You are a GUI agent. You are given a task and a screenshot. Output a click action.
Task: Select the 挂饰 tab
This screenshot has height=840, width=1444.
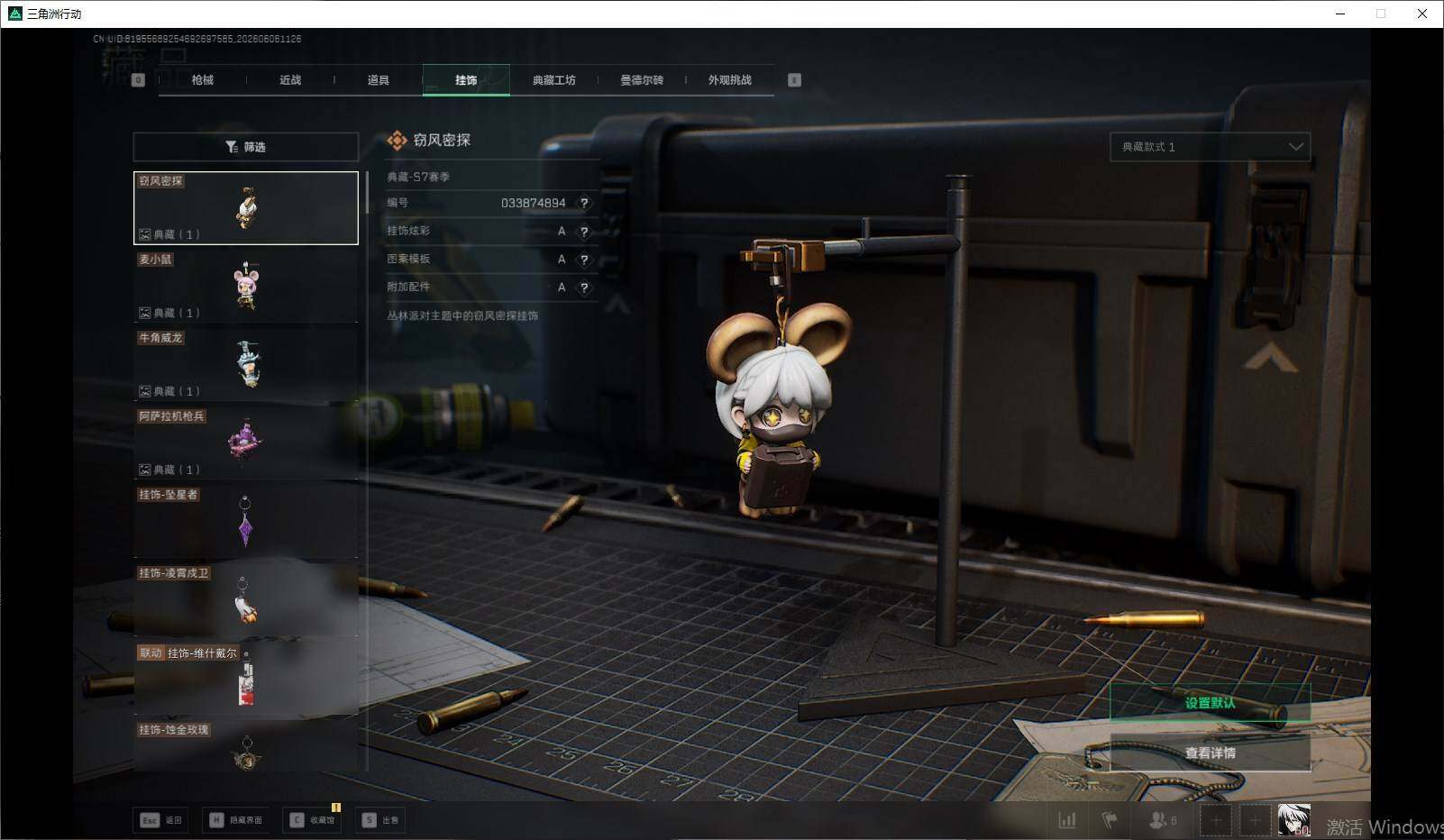pyautogui.click(x=466, y=80)
